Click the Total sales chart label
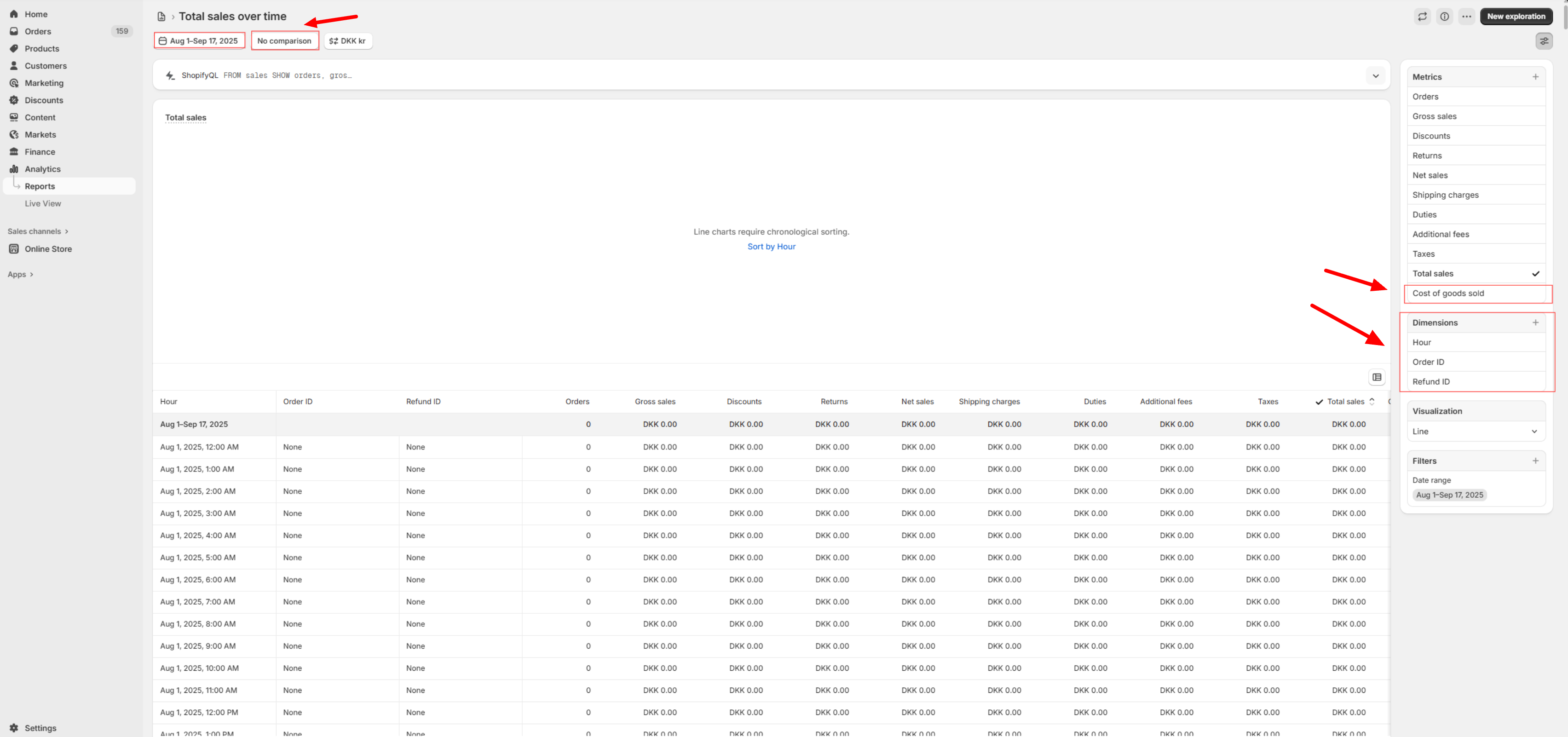This screenshot has width=1568, height=737. click(x=186, y=117)
